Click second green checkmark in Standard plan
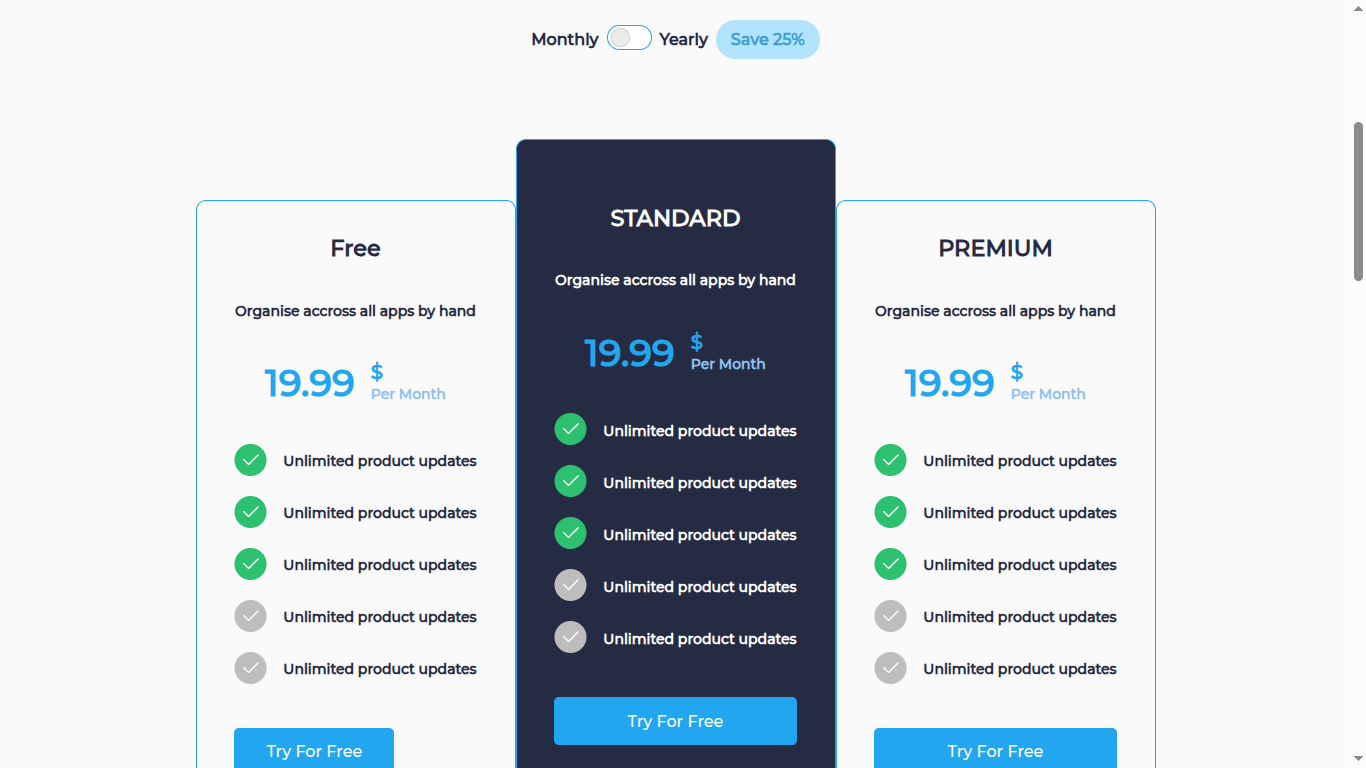The height and width of the screenshot is (768, 1366). [x=570, y=483]
